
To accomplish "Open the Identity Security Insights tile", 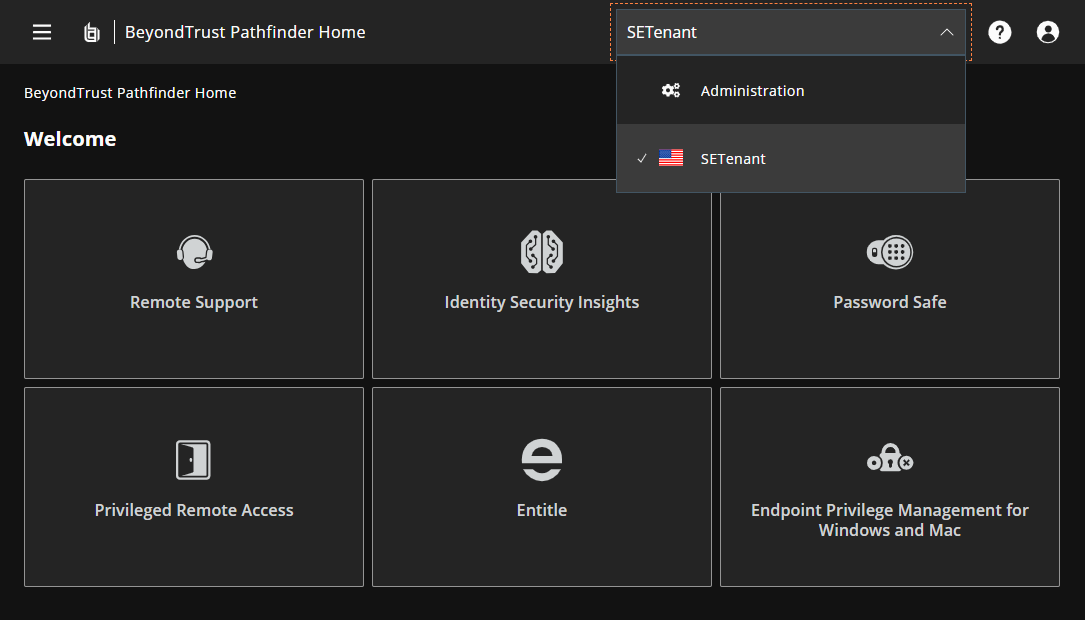I will coord(542,279).
